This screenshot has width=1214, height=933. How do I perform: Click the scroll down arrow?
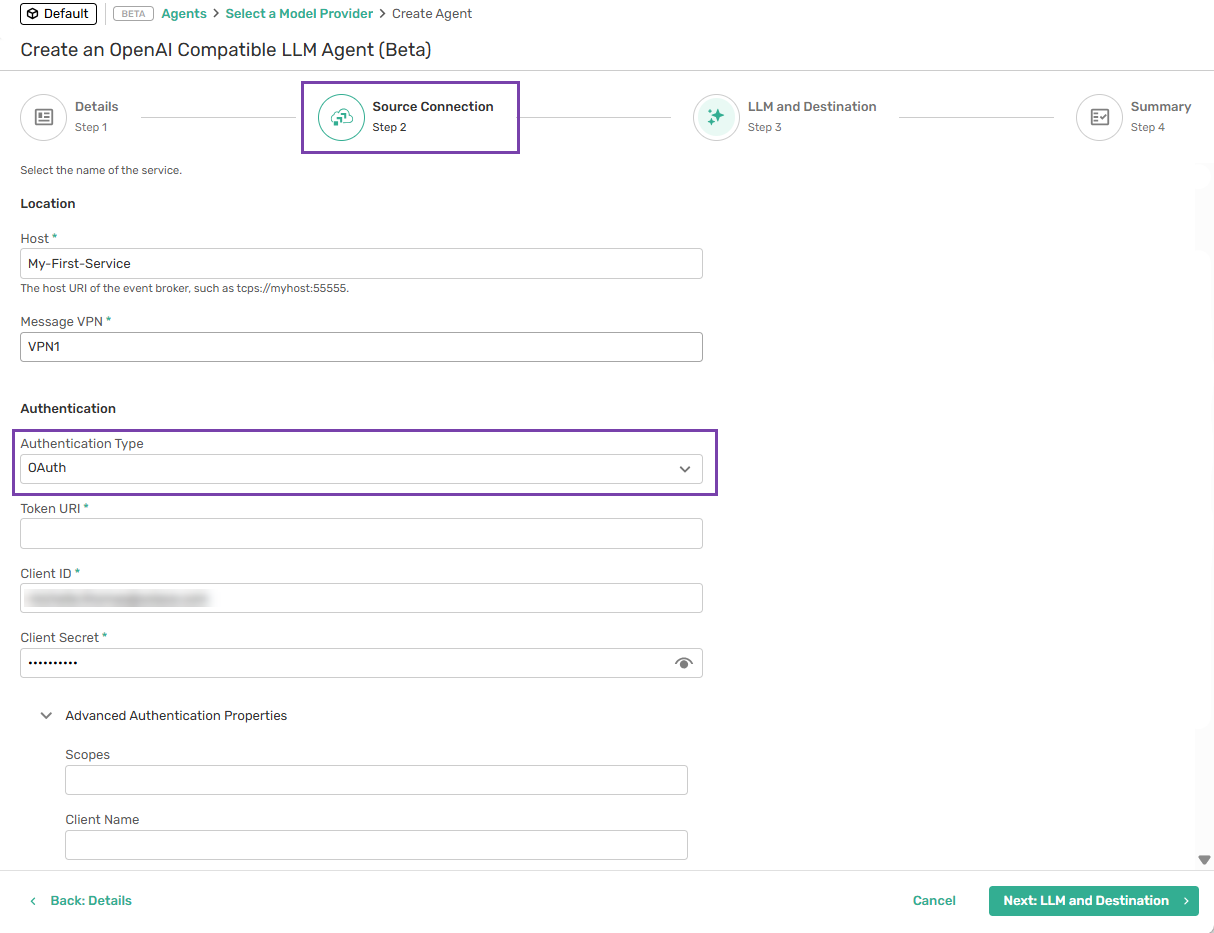(1204, 860)
